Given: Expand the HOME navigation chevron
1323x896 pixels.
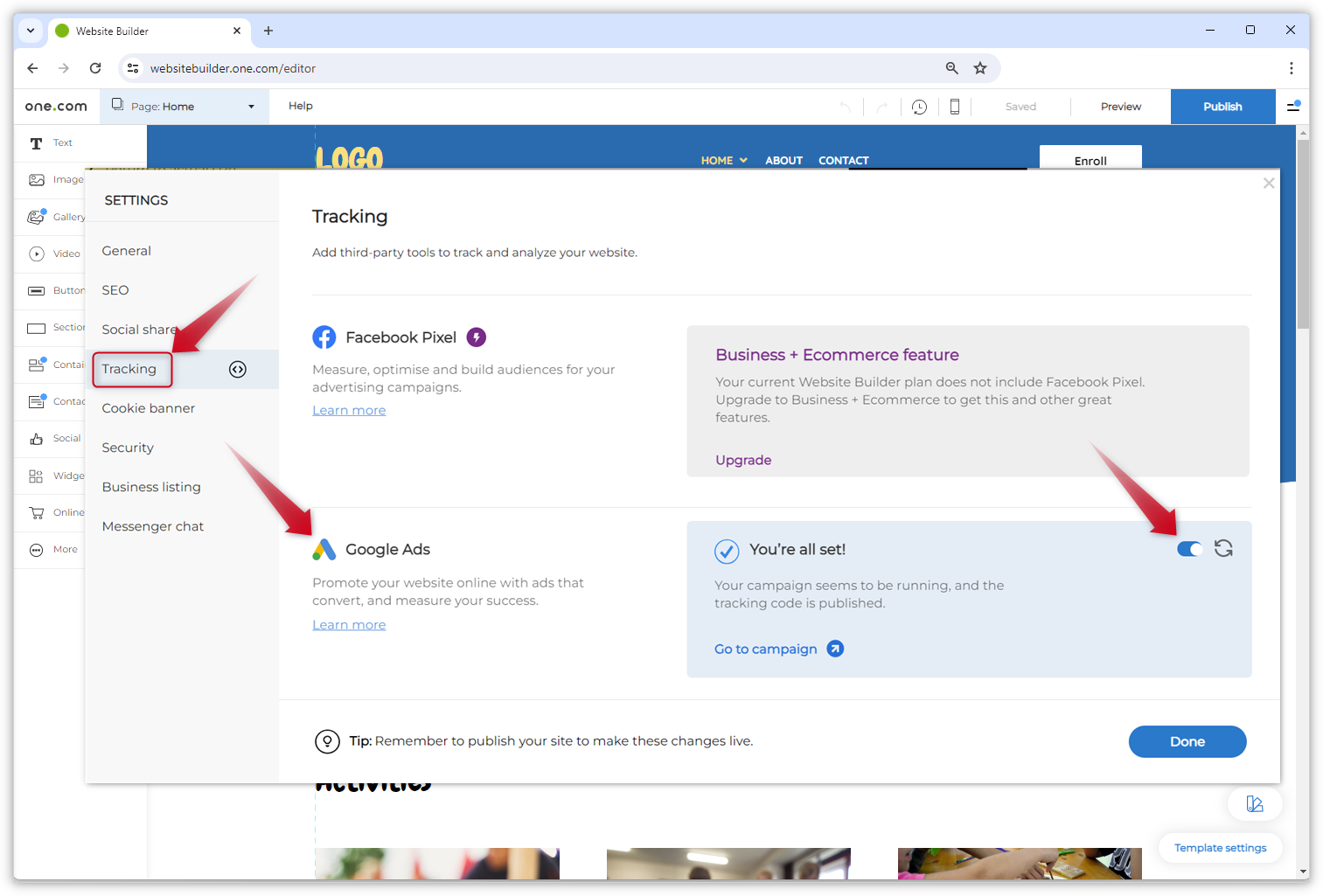Looking at the screenshot, I should pos(745,160).
